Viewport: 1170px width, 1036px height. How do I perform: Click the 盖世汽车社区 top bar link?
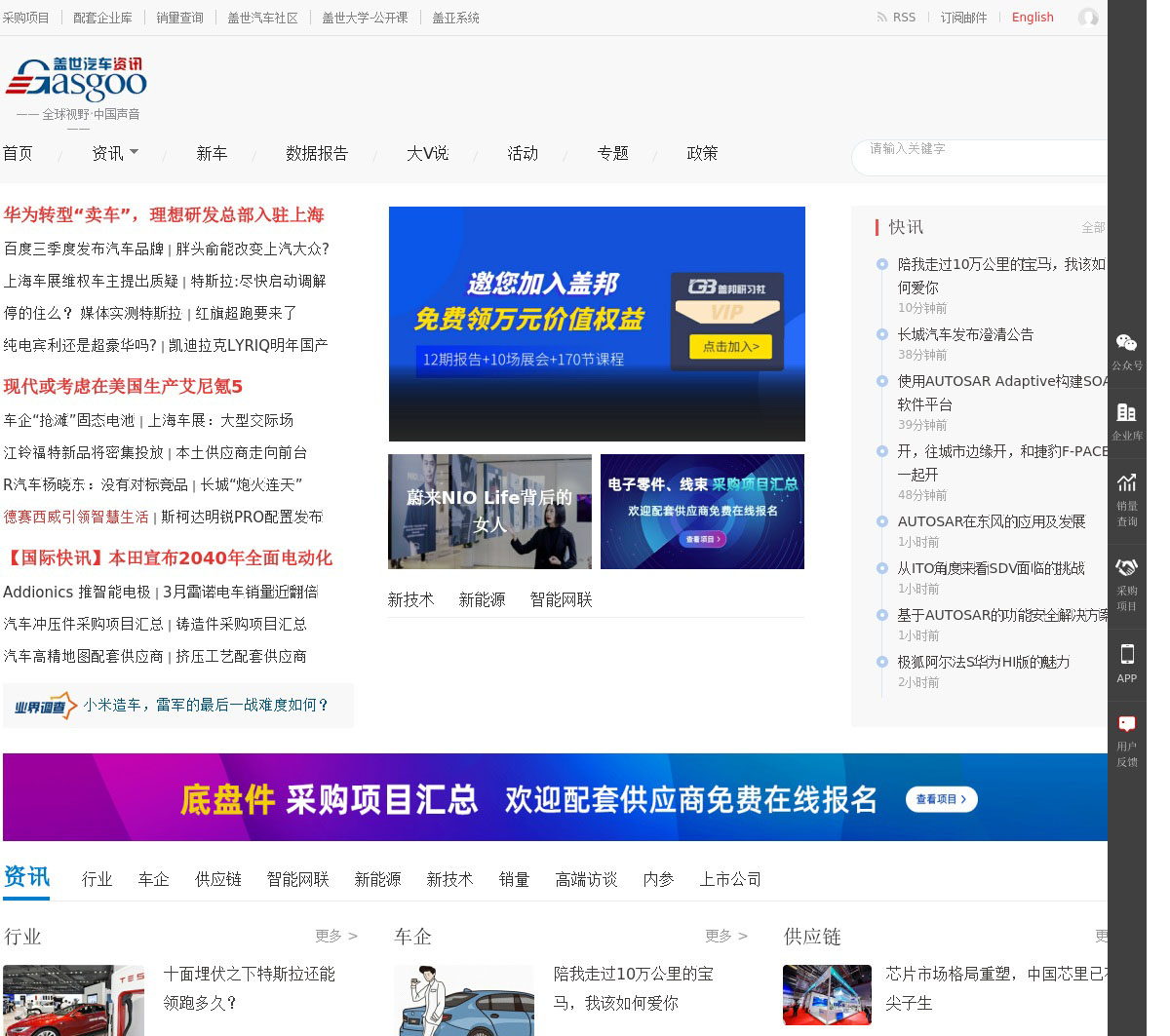[x=262, y=18]
